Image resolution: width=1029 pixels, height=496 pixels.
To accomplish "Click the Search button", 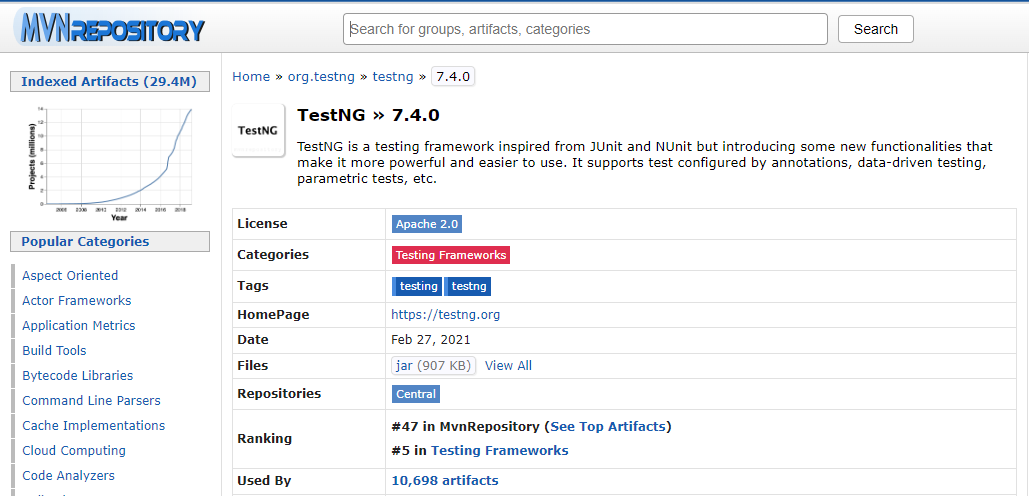I will coord(875,29).
